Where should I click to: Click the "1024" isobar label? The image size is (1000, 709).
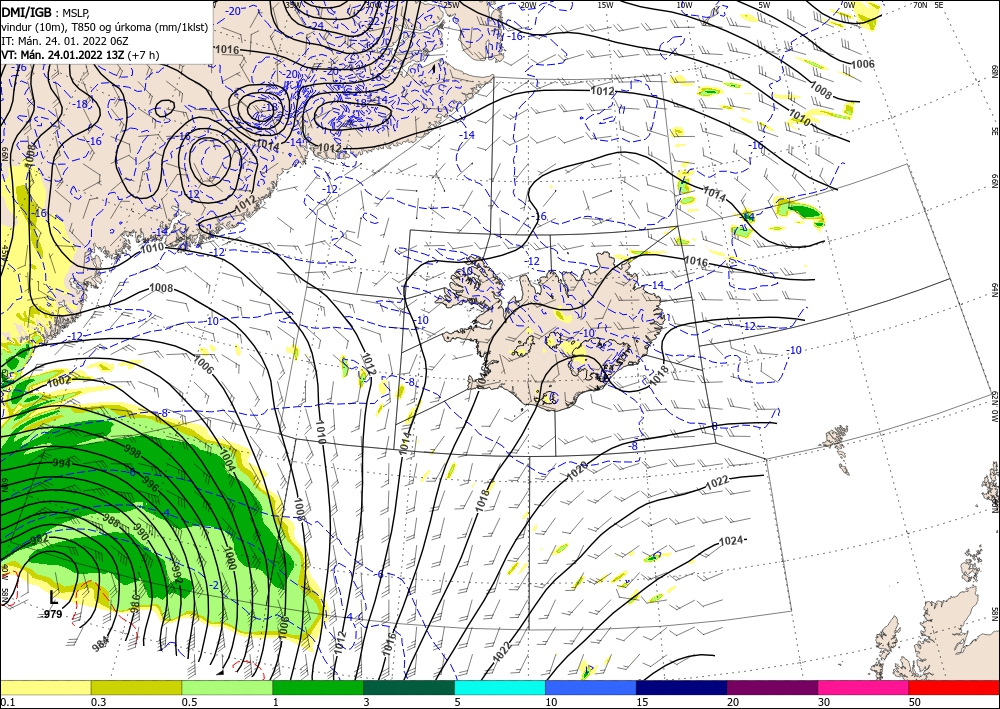pos(732,541)
